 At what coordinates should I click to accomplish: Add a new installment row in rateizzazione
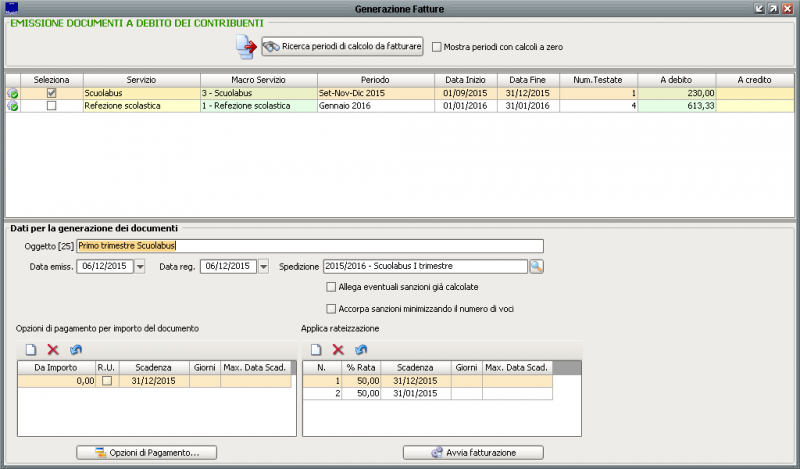click(x=315, y=350)
